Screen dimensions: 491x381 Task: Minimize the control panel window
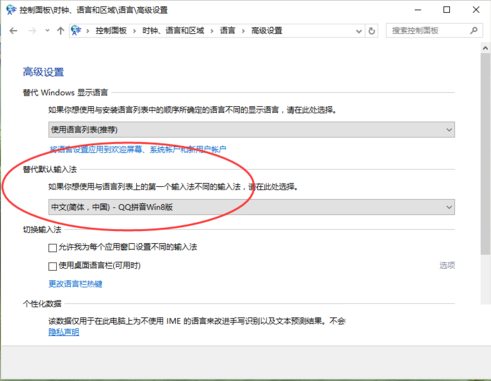[418, 10]
